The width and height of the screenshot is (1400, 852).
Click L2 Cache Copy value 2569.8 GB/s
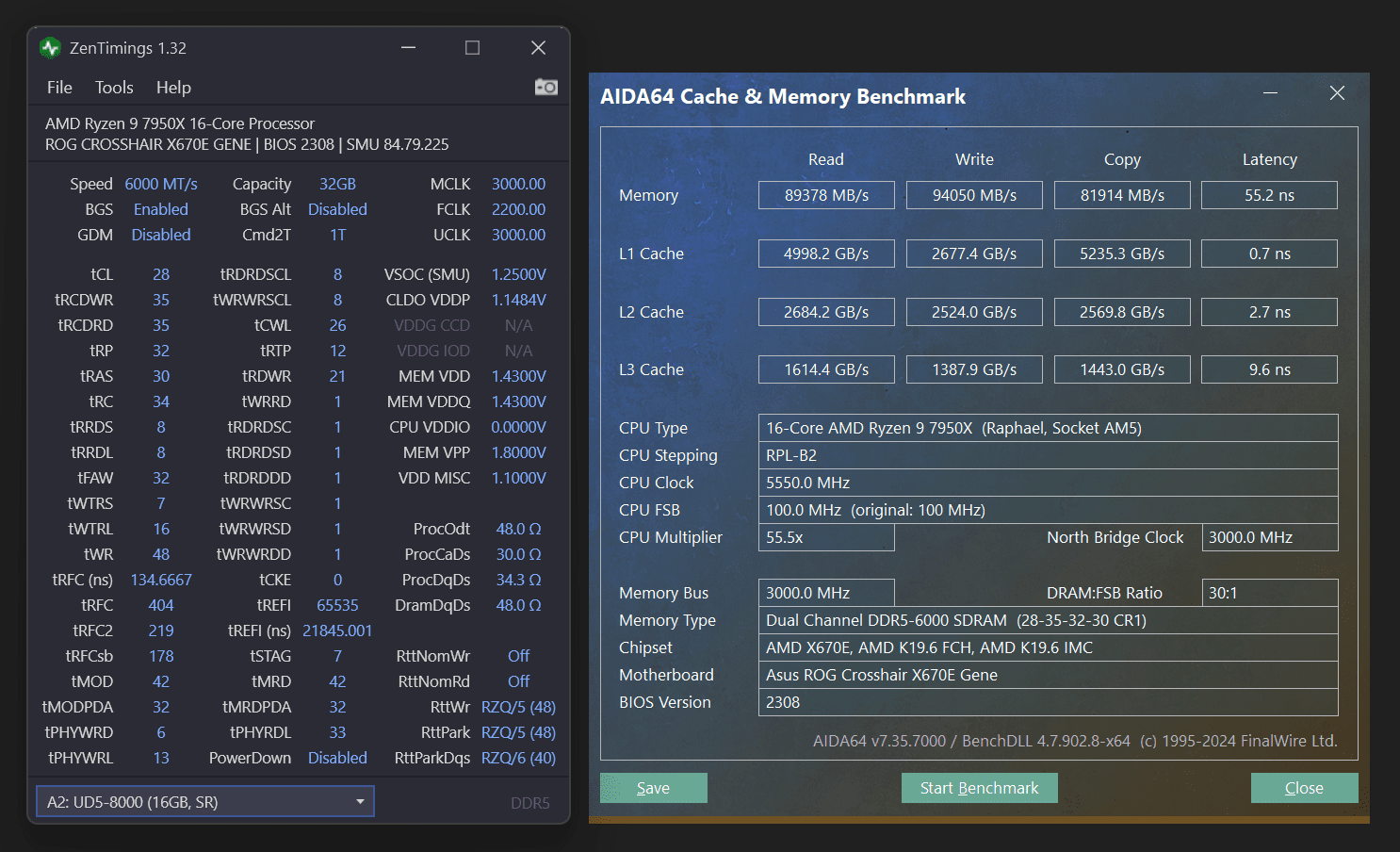click(x=1122, y=312)
